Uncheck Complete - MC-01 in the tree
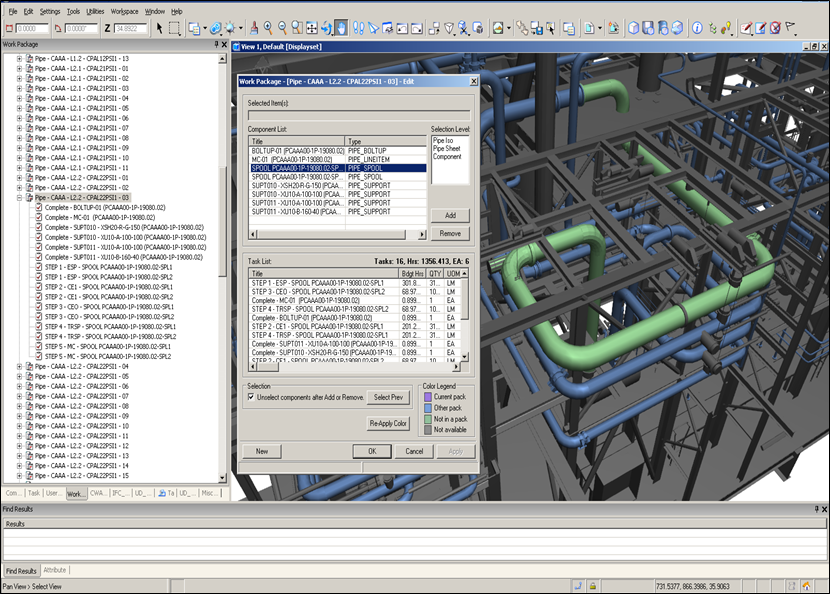This screenshot has height=594, width=830. click(x=38, y=218)
